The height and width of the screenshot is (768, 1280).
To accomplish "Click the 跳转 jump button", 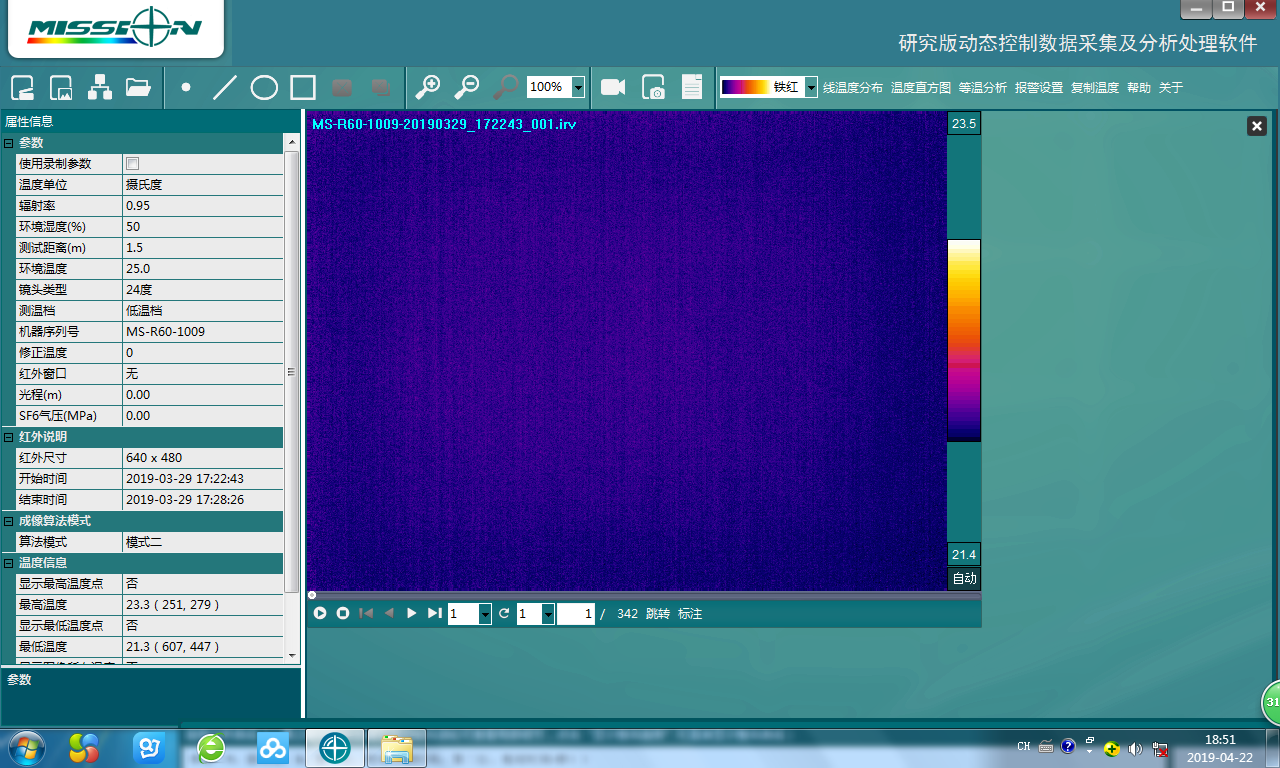I will tap(657, 614).
